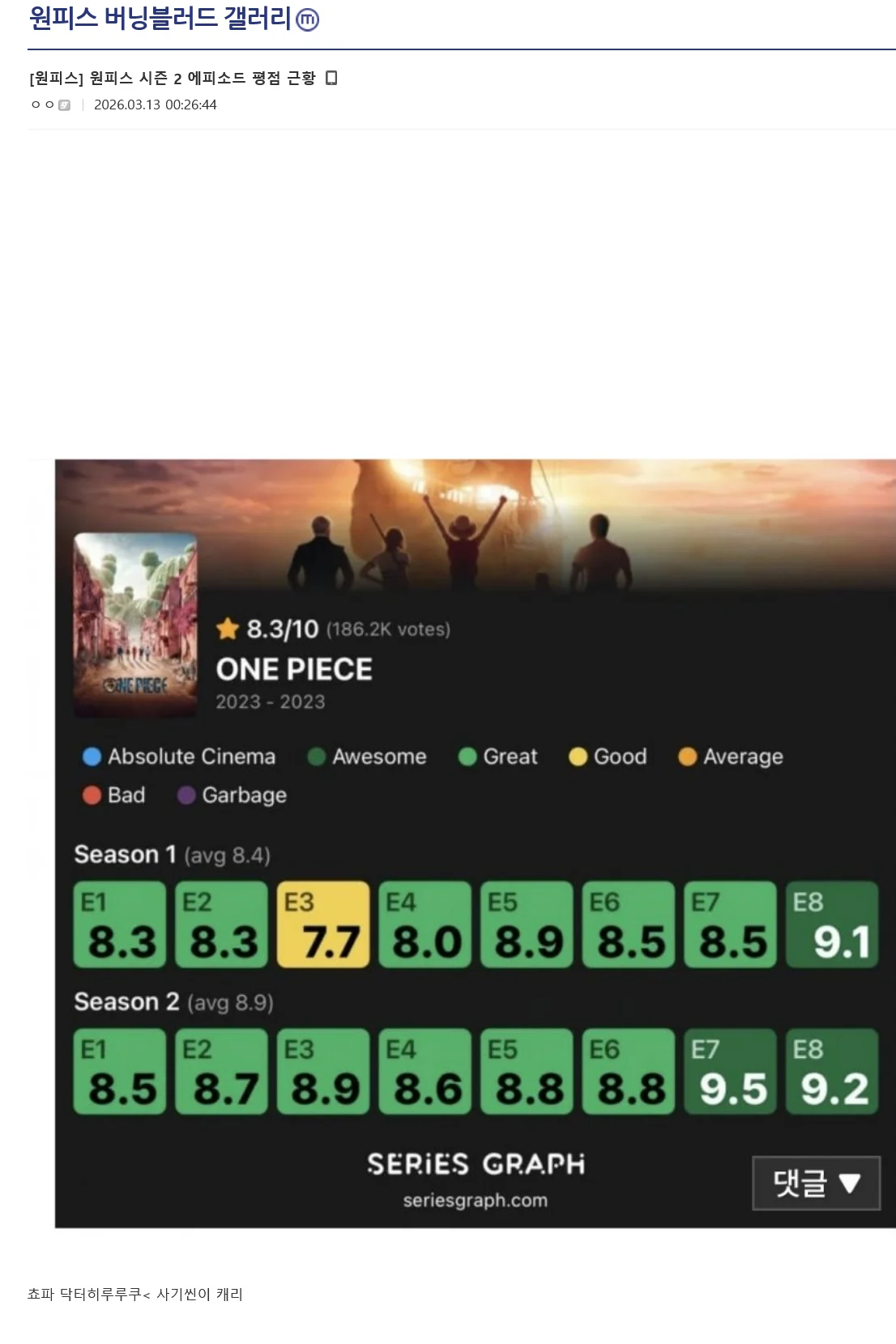Click the purple Garbage legend dot
Viewport: 896px width, 1344px height.
(x=186, y=796)
